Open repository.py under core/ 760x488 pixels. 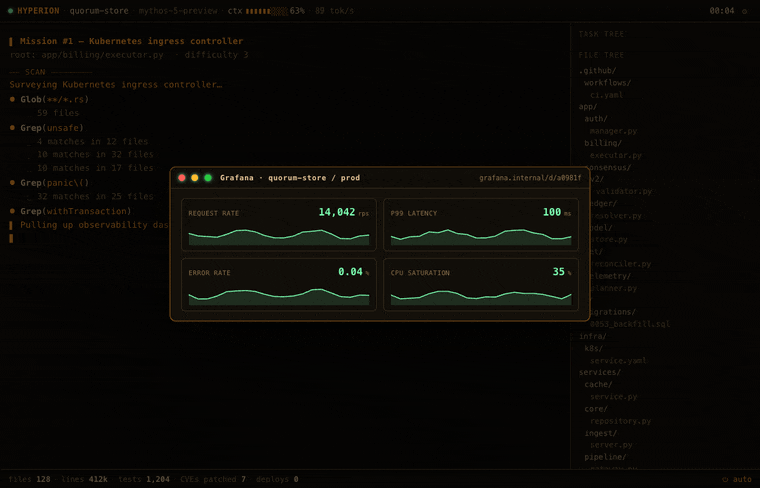coord(620,421)
